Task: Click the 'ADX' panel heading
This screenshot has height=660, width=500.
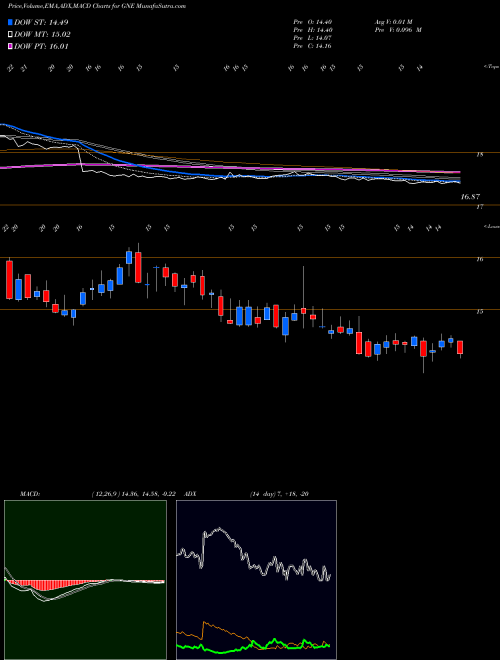Action: 190,494
